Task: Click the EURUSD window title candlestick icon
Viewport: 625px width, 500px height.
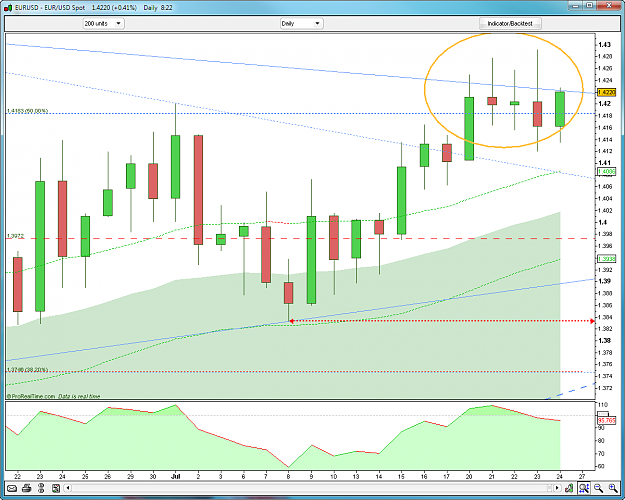Action: click(8, 7)
